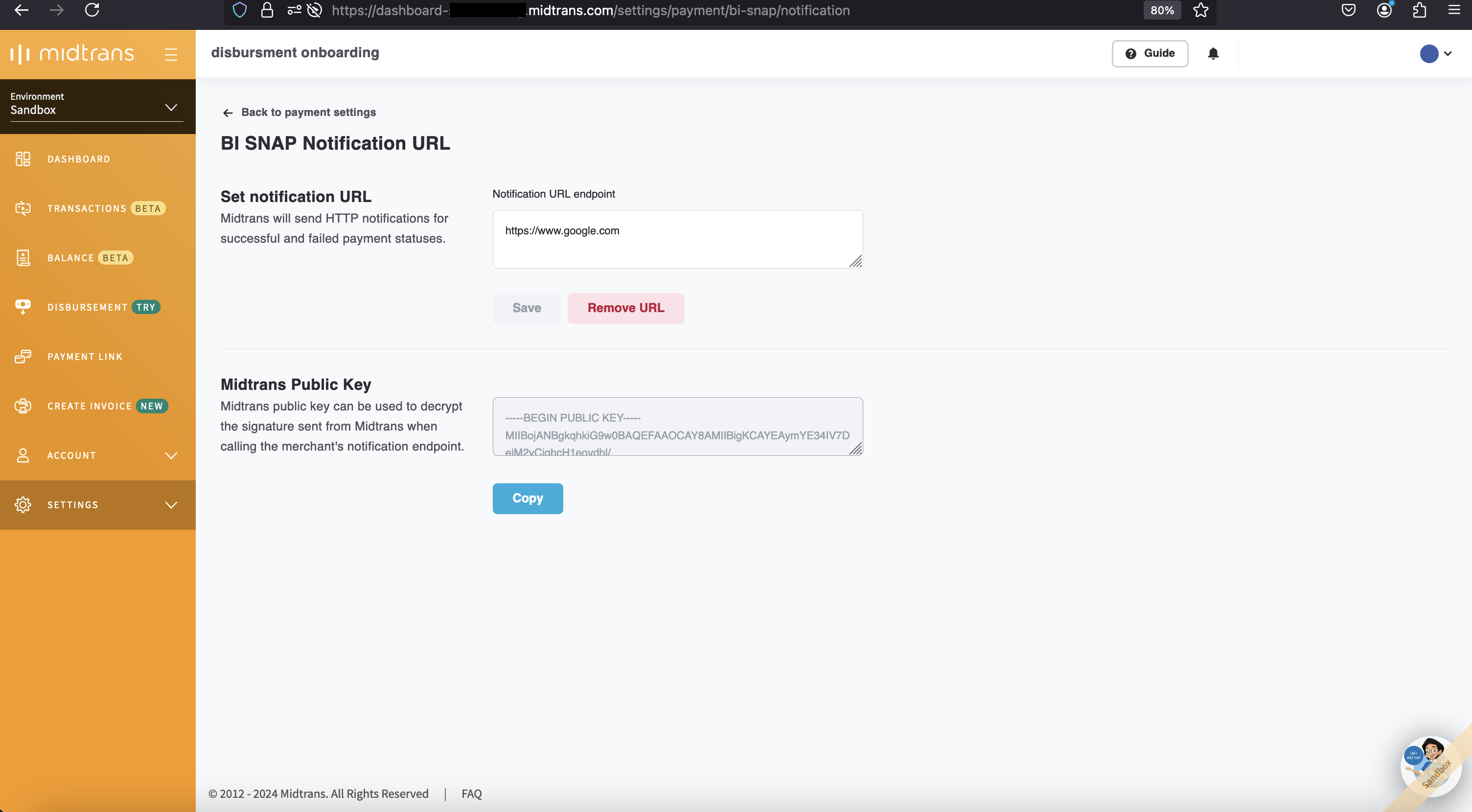The height and width of the screenshot is (812, 1472).
Task: Click the Disbursement sidebar icon
Action: (x=23, y=307)
